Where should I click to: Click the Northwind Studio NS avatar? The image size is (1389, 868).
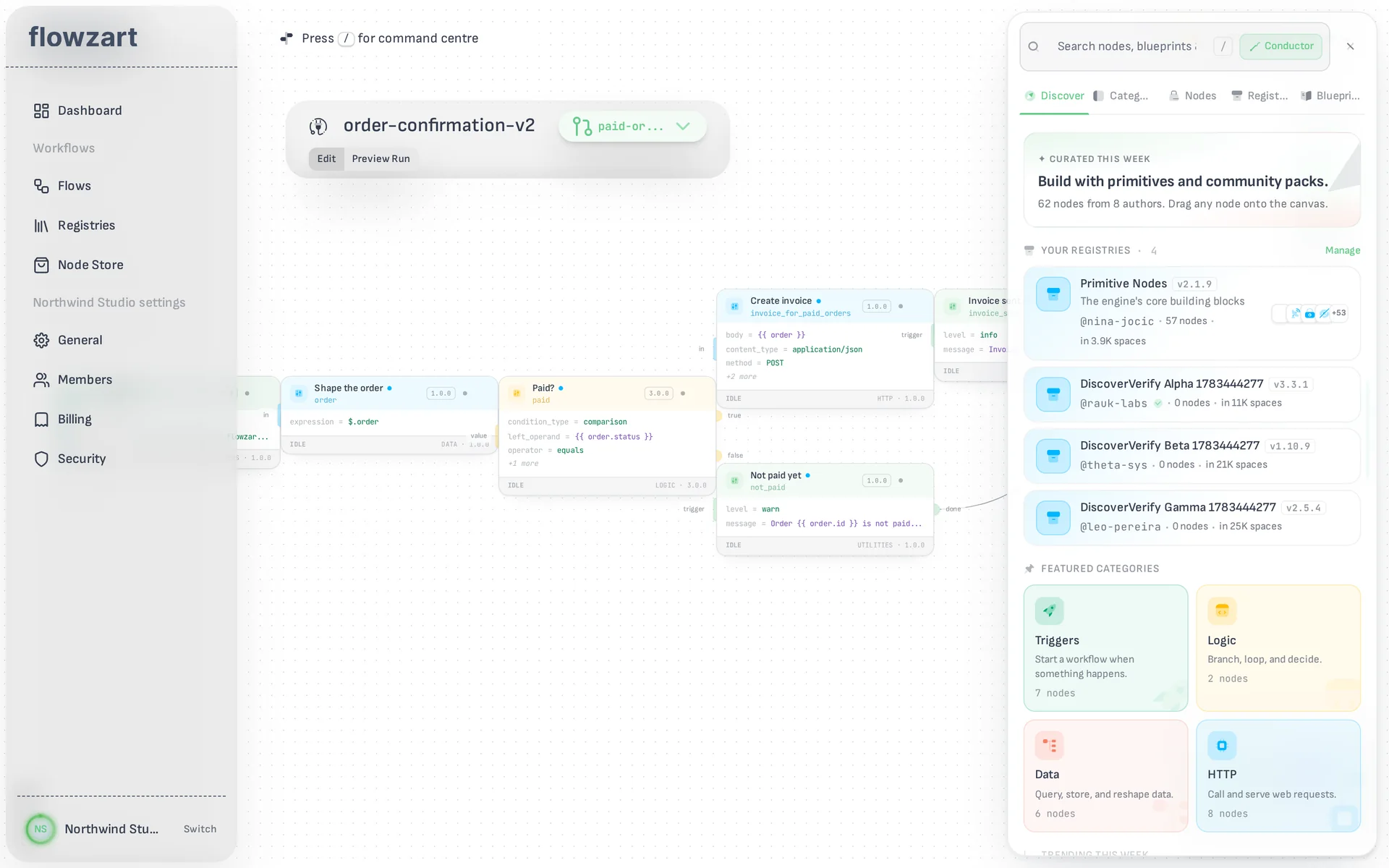41,829
